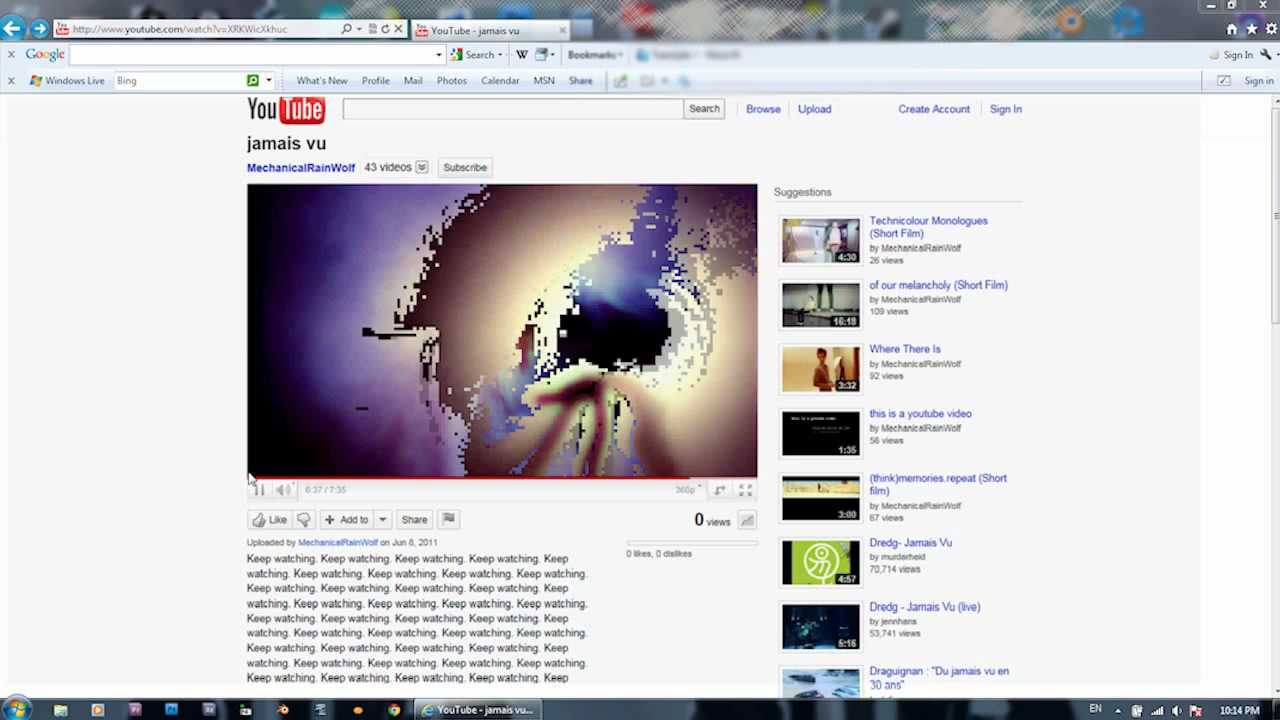The height and width of the screenshot is (720, 1280).
Task: Open the Windows Start button
Action: coord(17,710)
